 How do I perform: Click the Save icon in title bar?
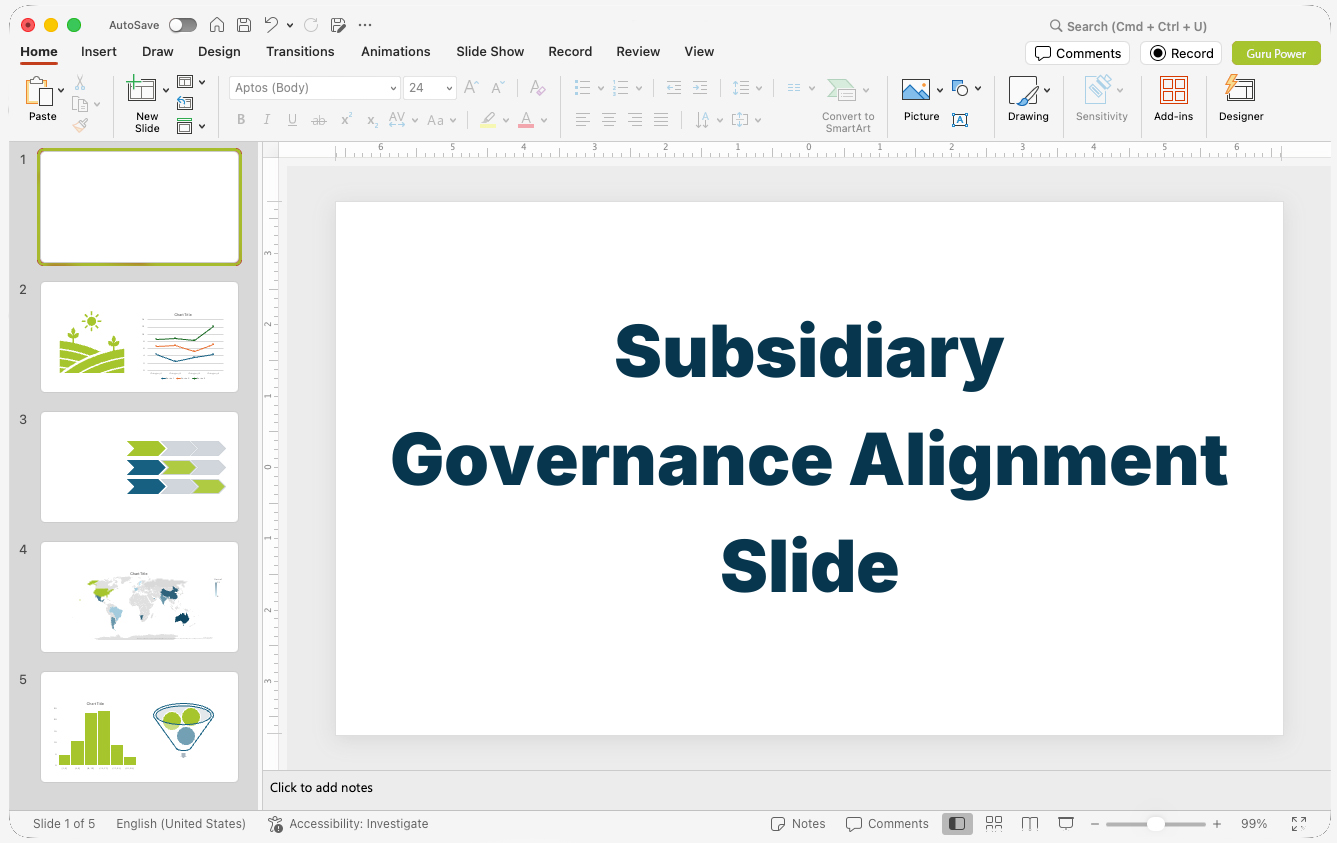[x=244, y=25]
